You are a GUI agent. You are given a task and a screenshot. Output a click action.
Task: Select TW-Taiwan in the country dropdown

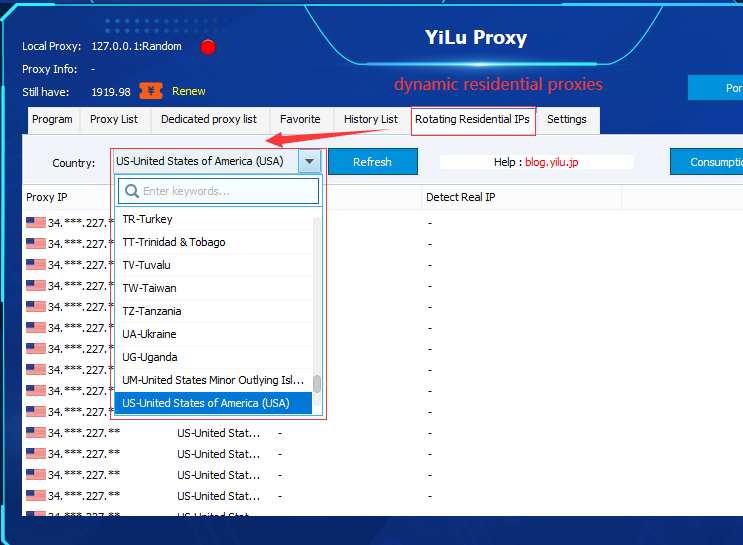[149, 288]
